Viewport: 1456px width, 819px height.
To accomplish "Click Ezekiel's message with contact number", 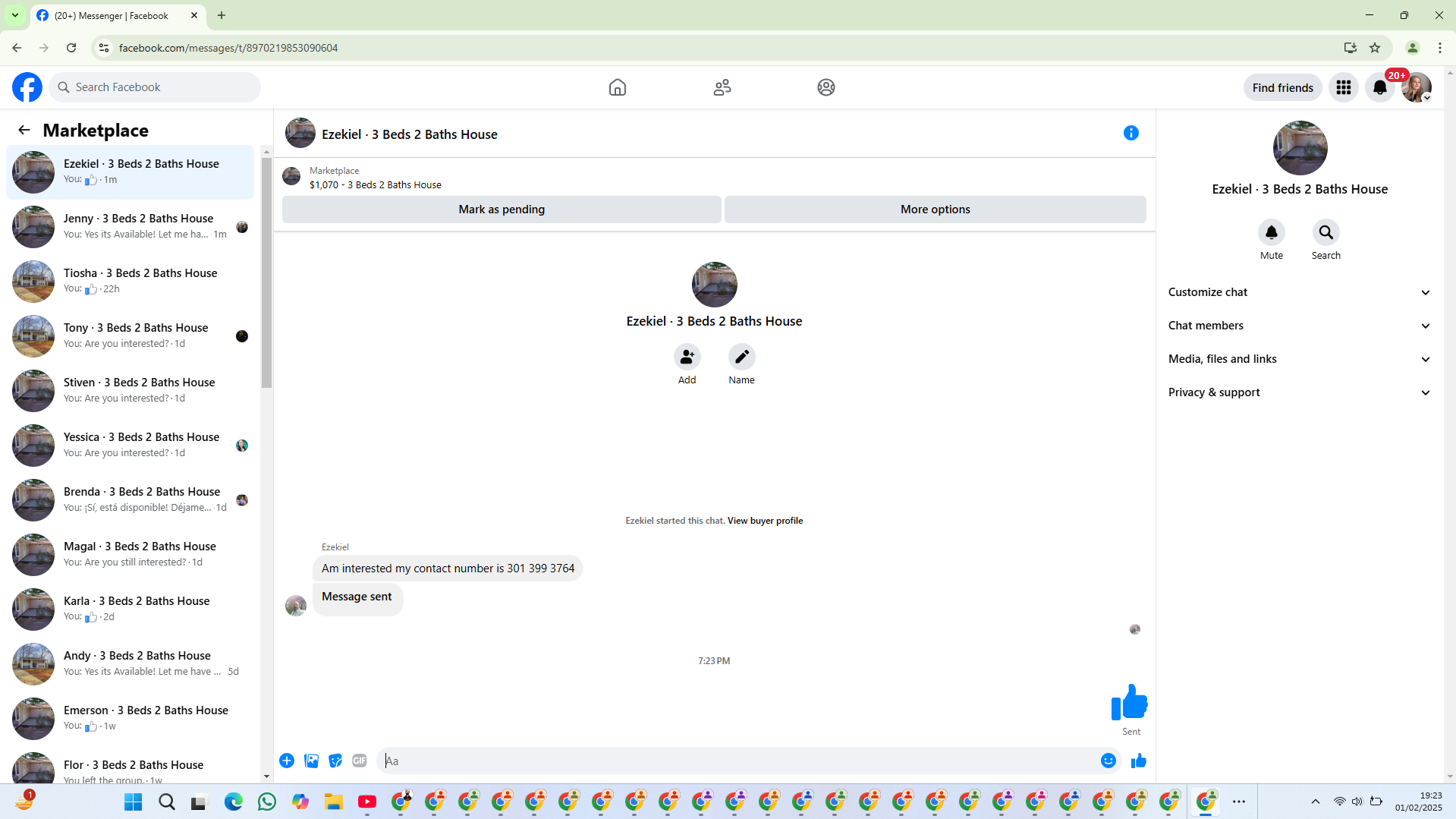I will (448, 569).
